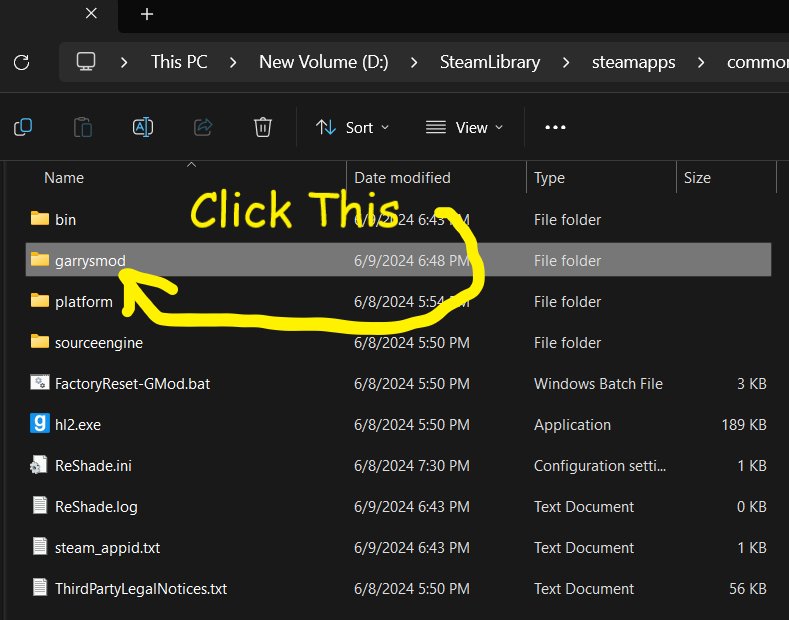Click the Application type cell of hl2.exe
The image size is (789, 620).
click(x=572, y=425)
